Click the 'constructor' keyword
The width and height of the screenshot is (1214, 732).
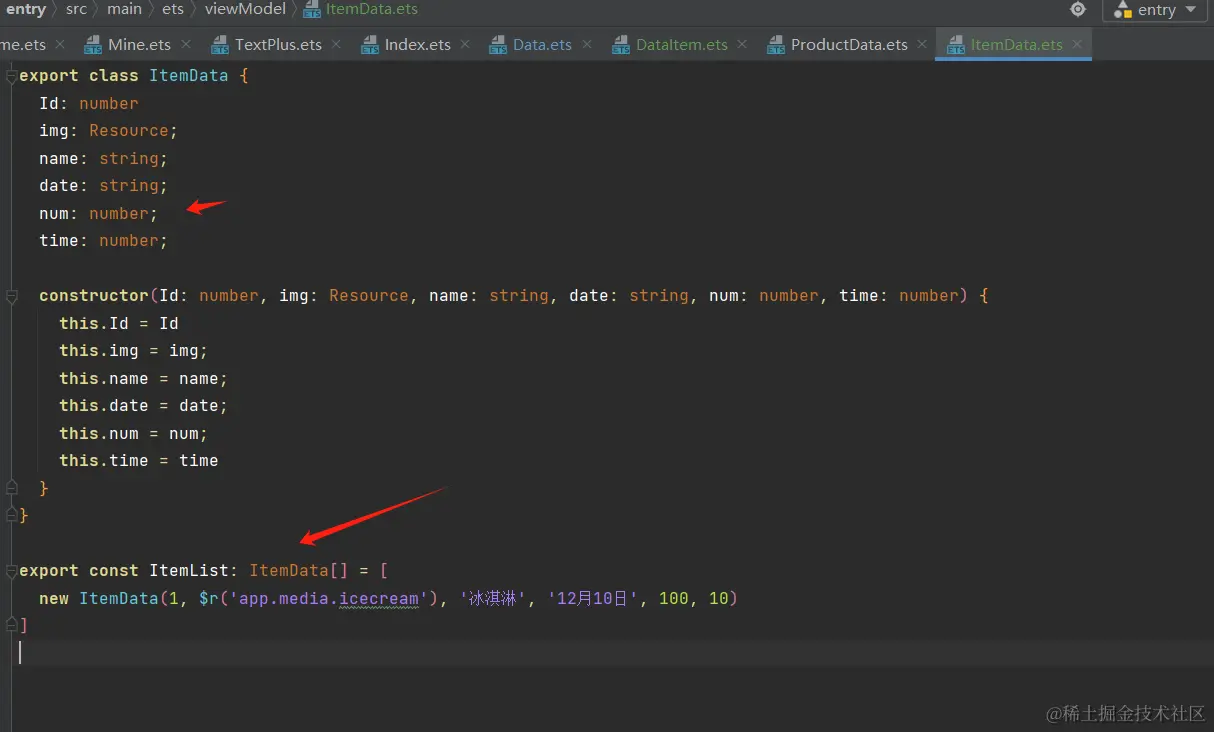click(94, 296)
